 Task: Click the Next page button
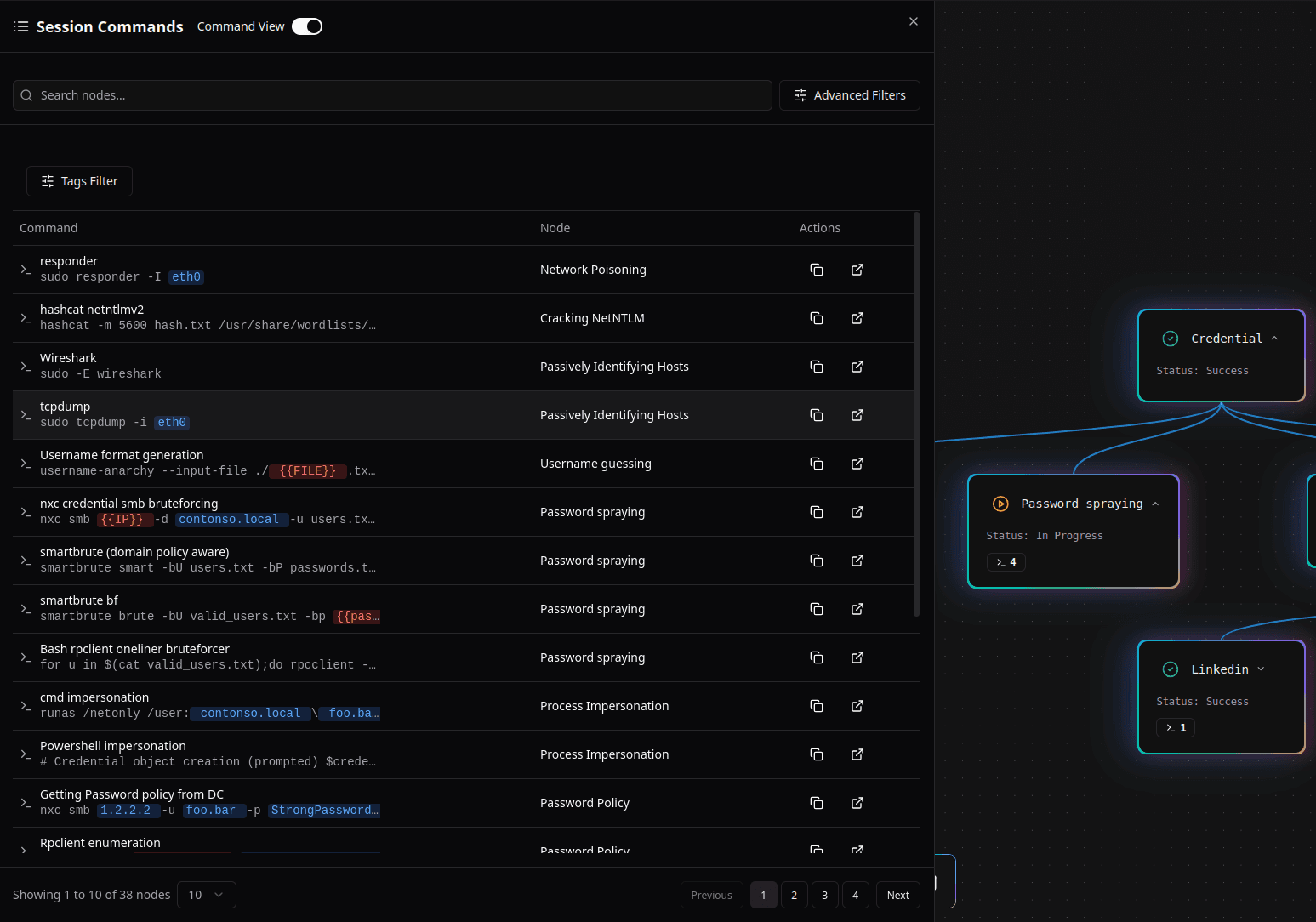[x=897, y=895]
